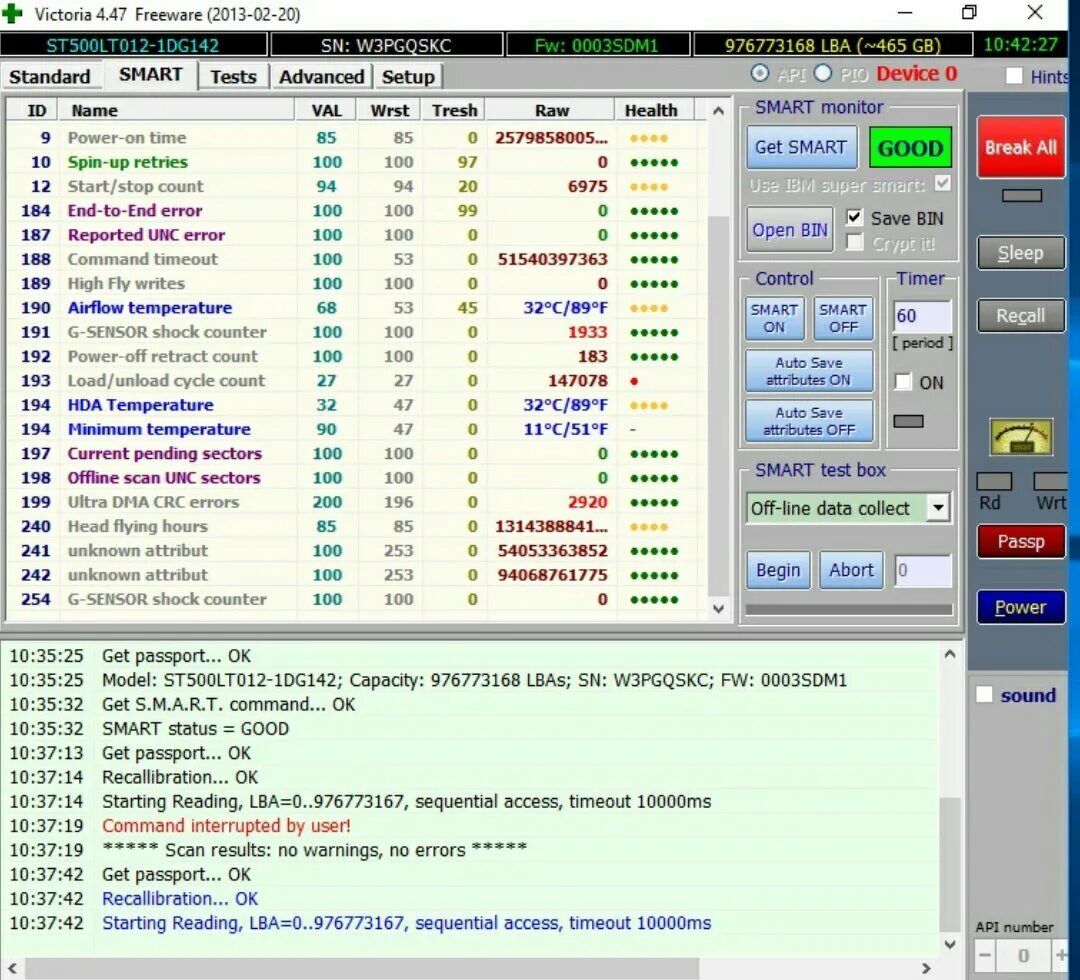Click log panel scroll up arrow

(x=950, y=654)
